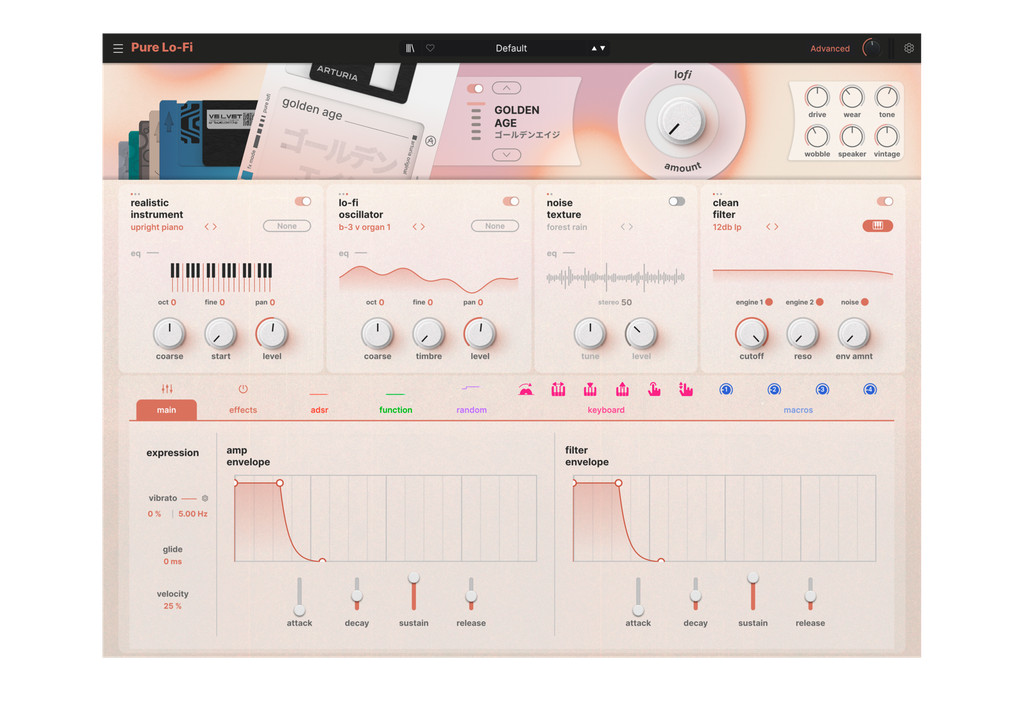Toggle the Golden Age lofi effect switch

[x=475, y=88]
